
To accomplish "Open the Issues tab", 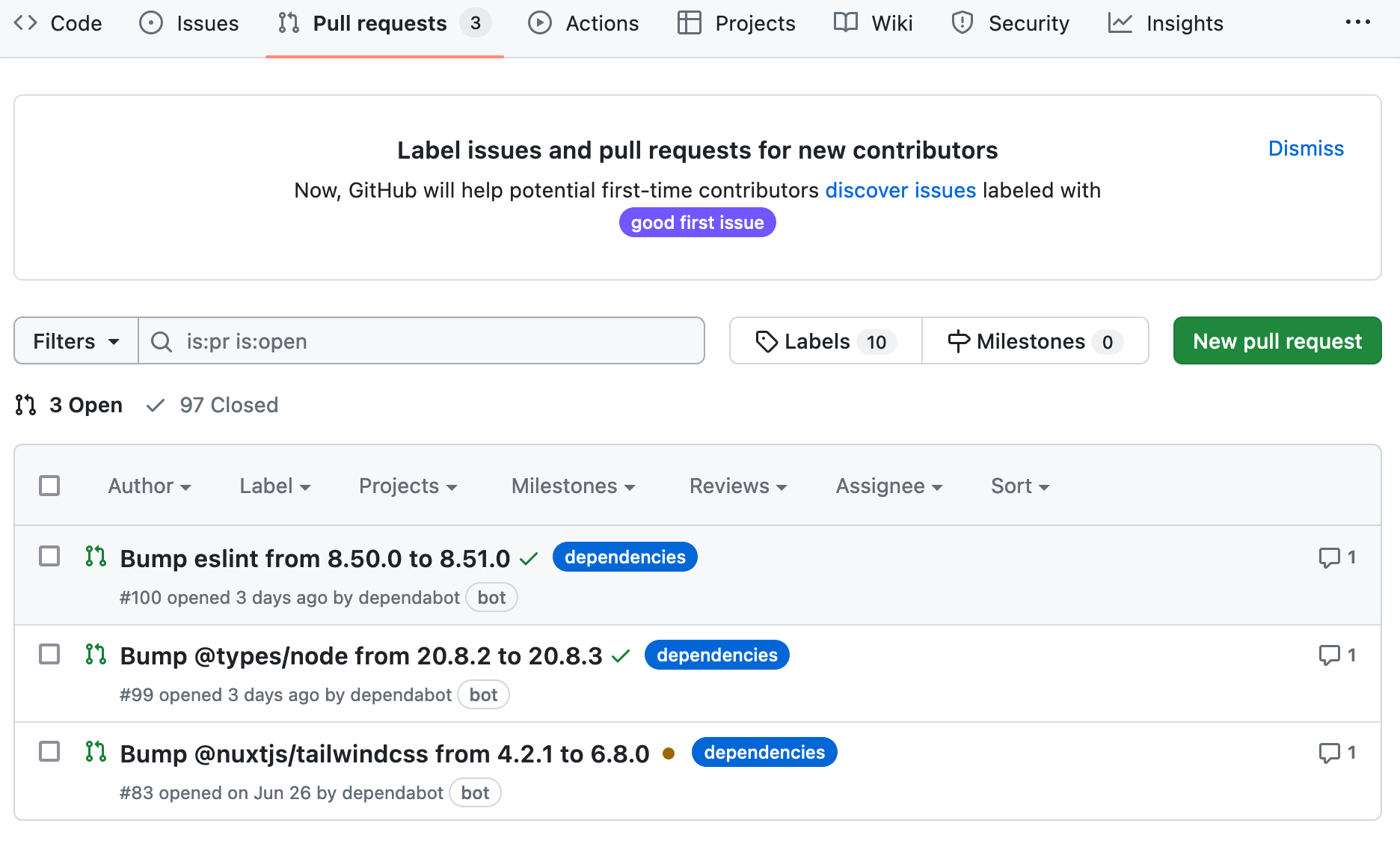I will point(189,23).
